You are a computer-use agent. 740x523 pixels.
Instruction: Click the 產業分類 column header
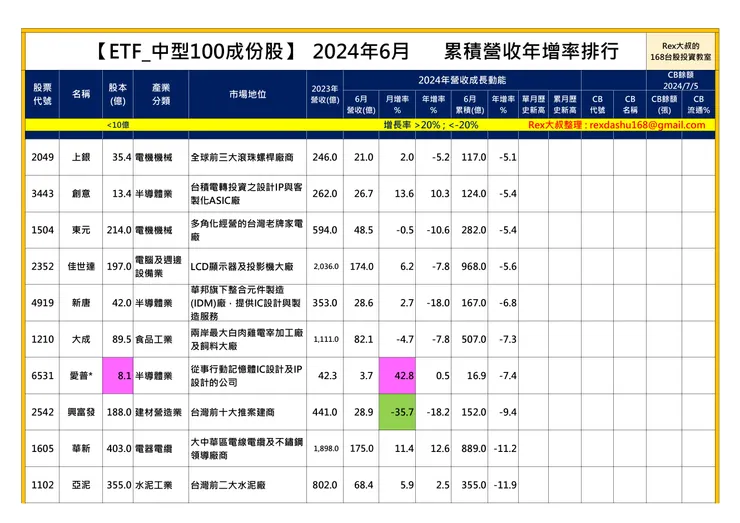(161, 94)
